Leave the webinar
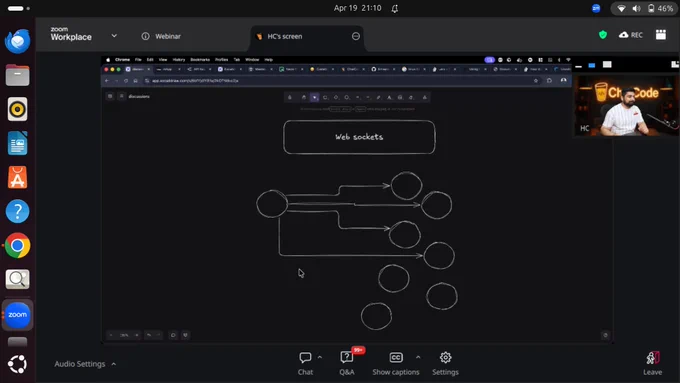 652,363
